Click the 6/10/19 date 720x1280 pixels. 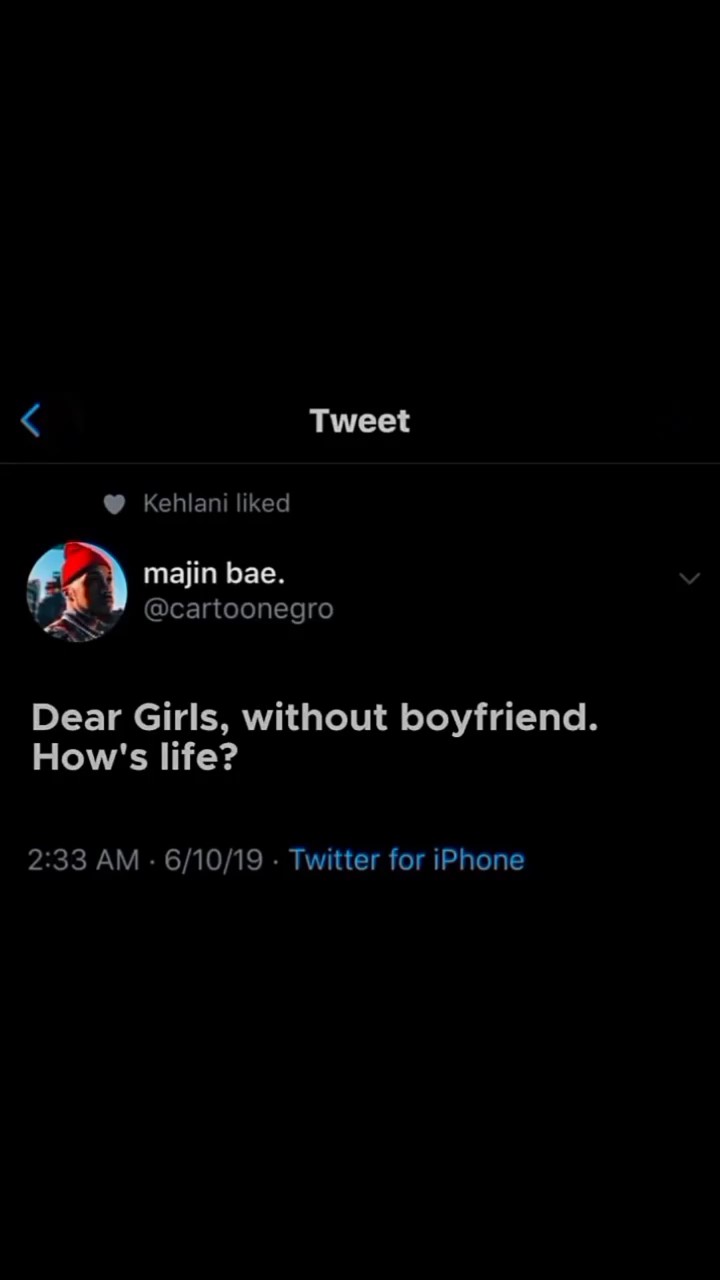point(213,859)
